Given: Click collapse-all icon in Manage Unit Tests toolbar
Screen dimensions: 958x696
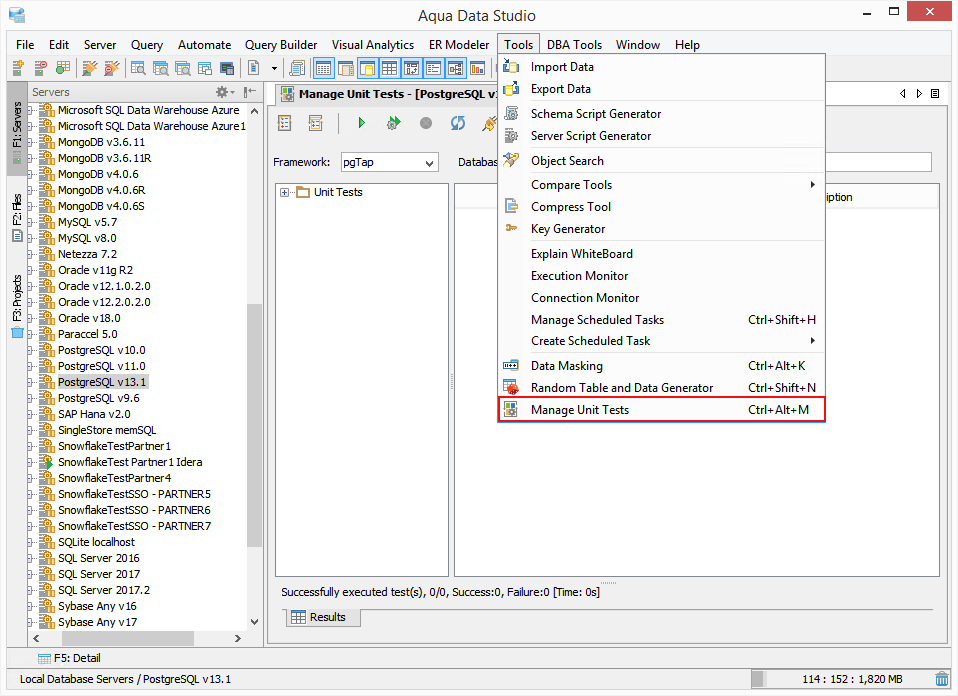Looking at the screenshot, I should [x=315, y=123].
